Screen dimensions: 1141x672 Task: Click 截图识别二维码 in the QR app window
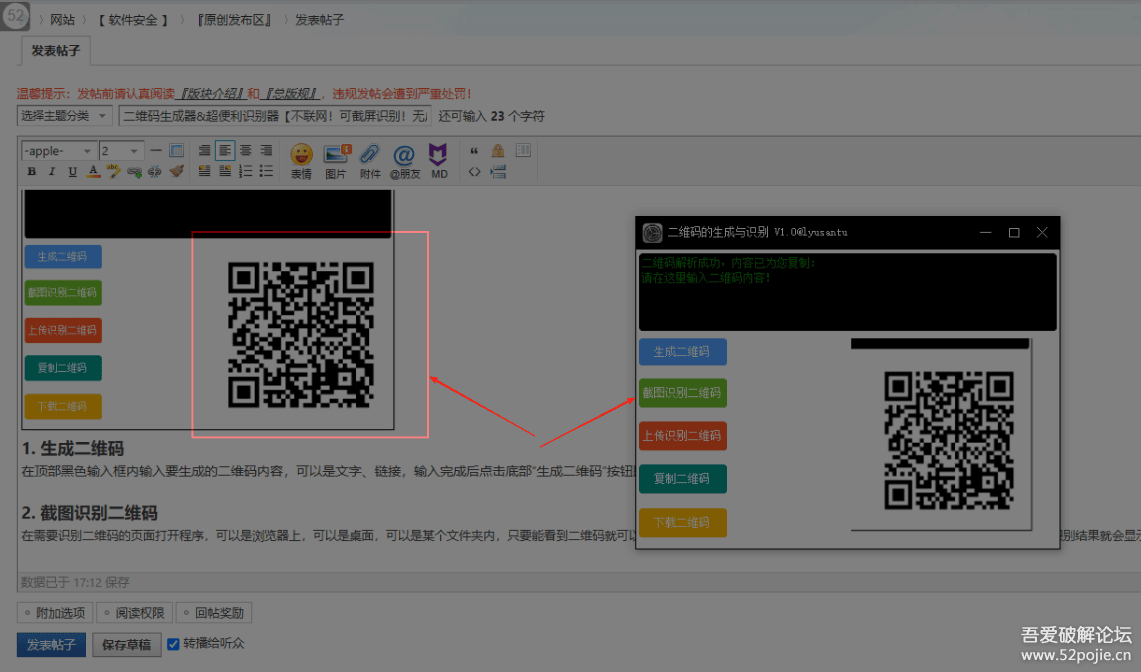(683, 393)
